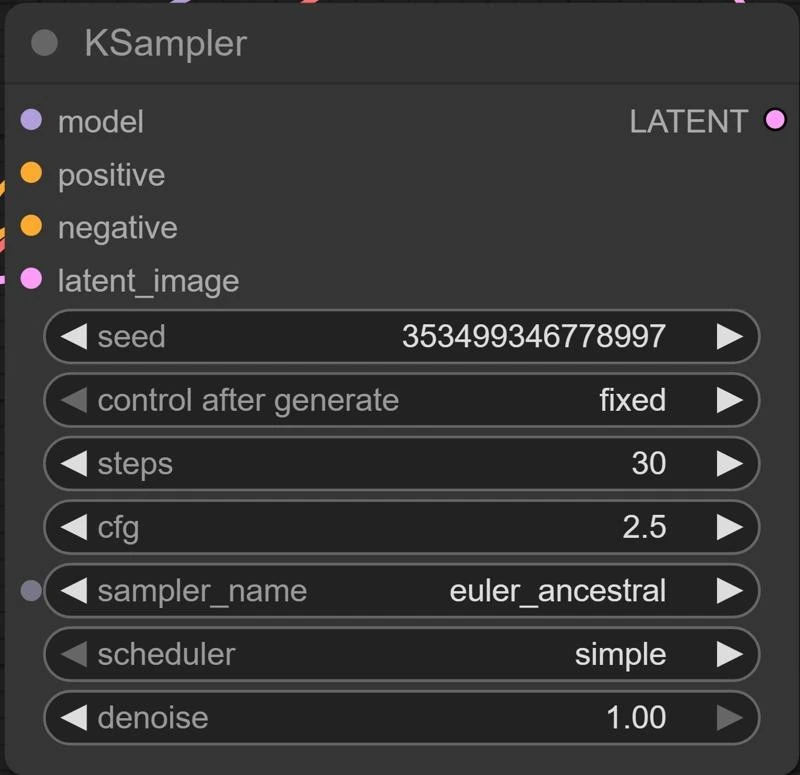The image size is (800, 775).
Task: Click the seed number value field
Action: point(533,336)
